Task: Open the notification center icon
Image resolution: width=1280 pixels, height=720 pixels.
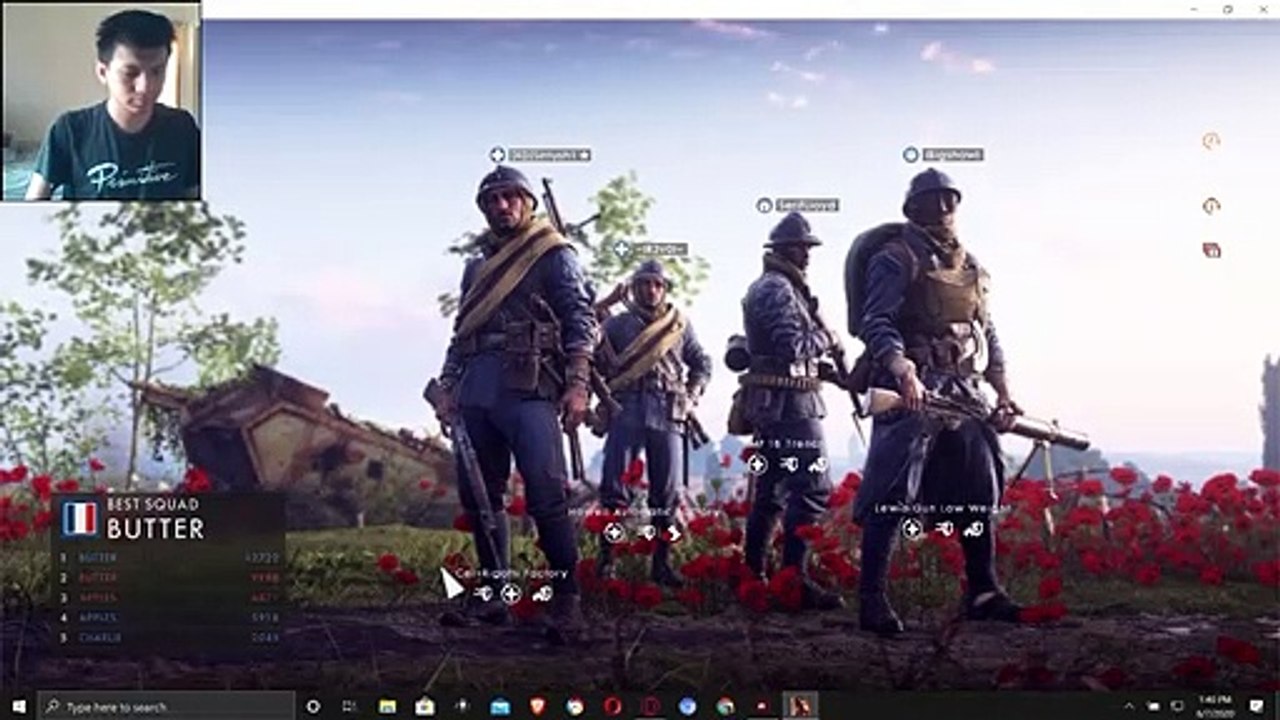Action: pyautogui.click(x=1257, y=706)
